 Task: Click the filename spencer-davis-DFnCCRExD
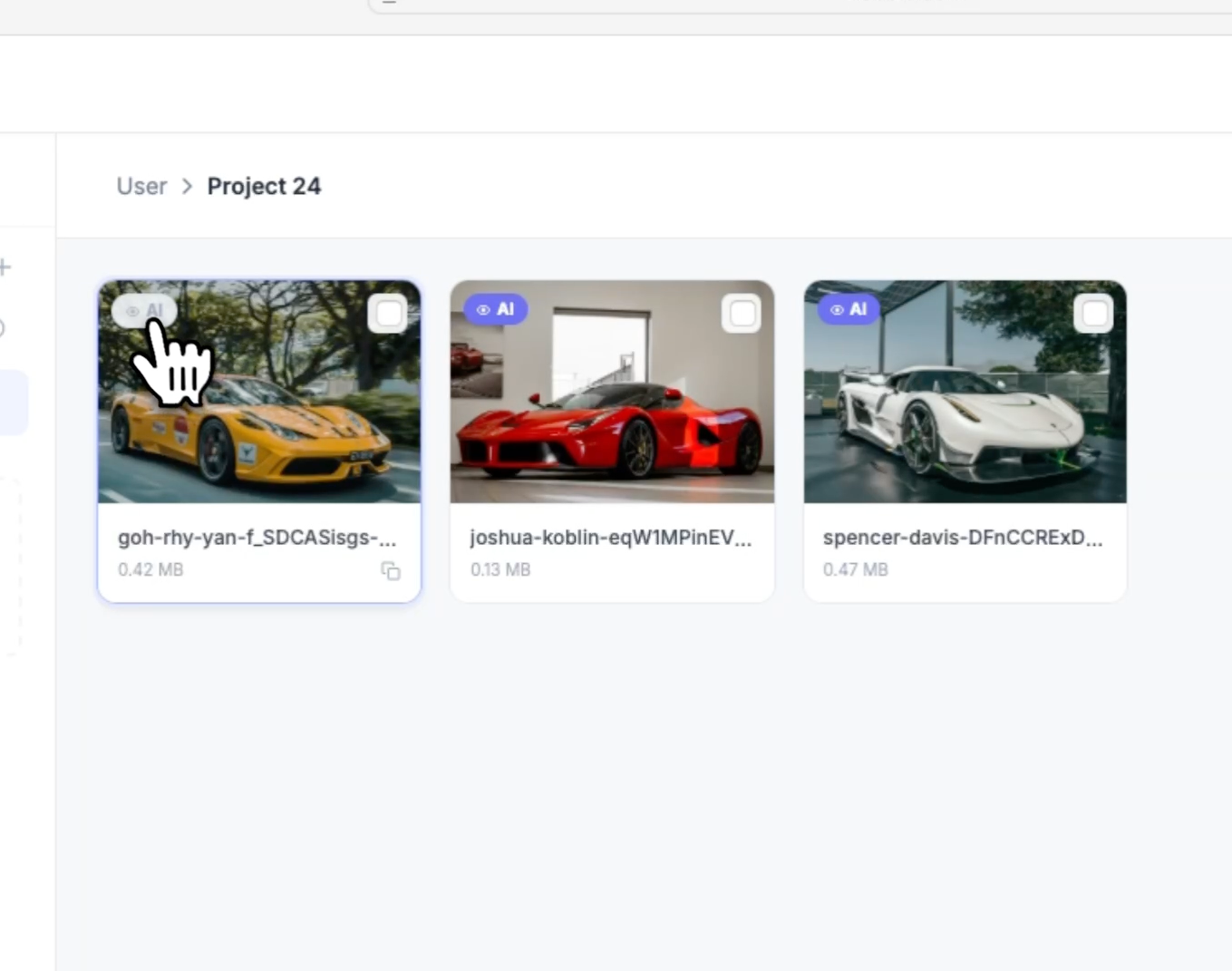(964, 537)
